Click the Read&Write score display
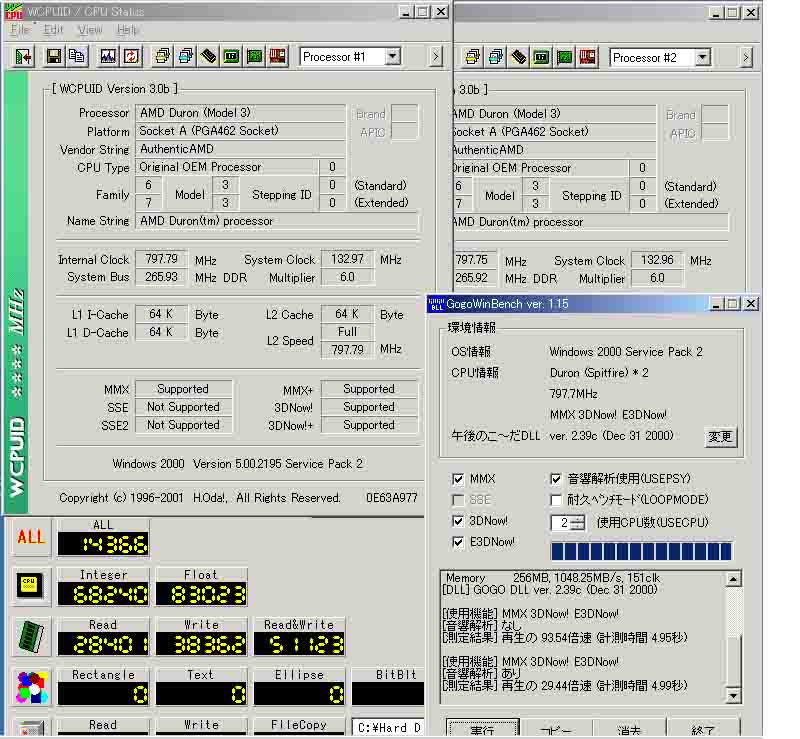 click(299, 645)
